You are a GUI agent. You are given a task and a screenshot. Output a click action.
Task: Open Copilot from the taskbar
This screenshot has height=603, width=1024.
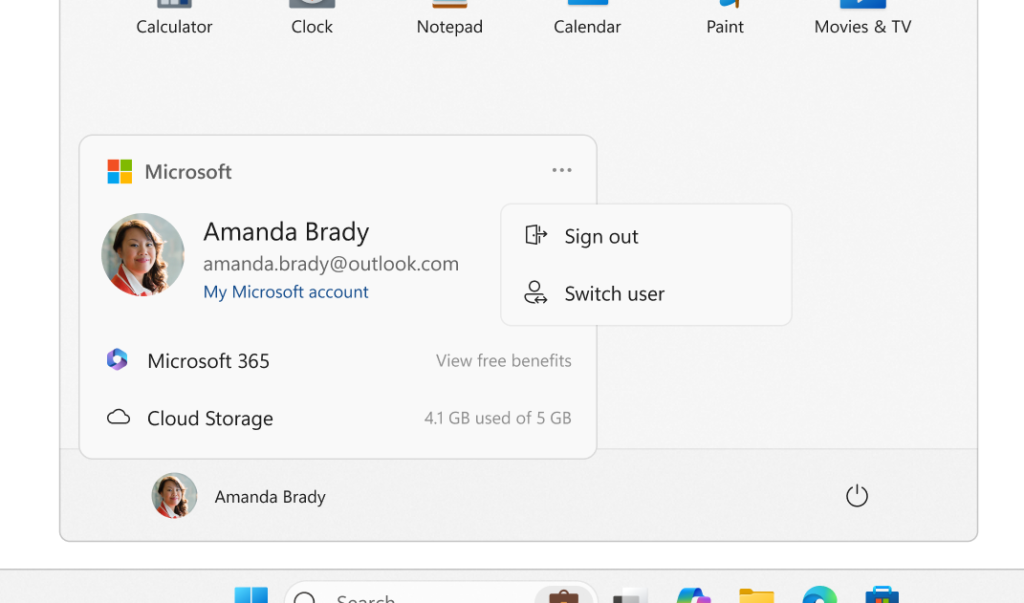tap(693, 596)
